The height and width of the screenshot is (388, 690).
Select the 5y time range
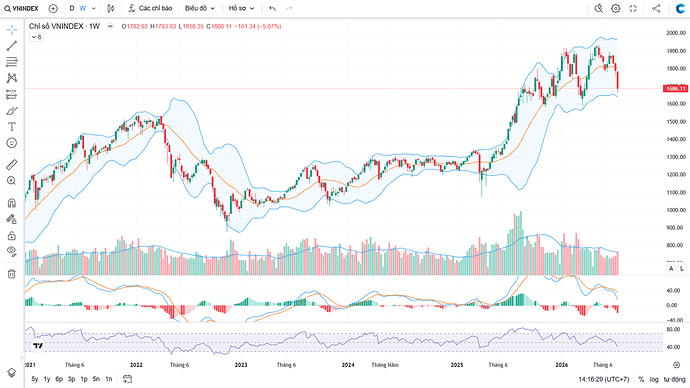pos(35,379)
